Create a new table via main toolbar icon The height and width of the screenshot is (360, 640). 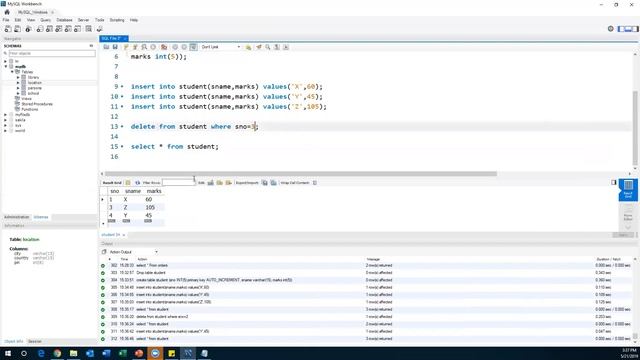tap(49, 29)
